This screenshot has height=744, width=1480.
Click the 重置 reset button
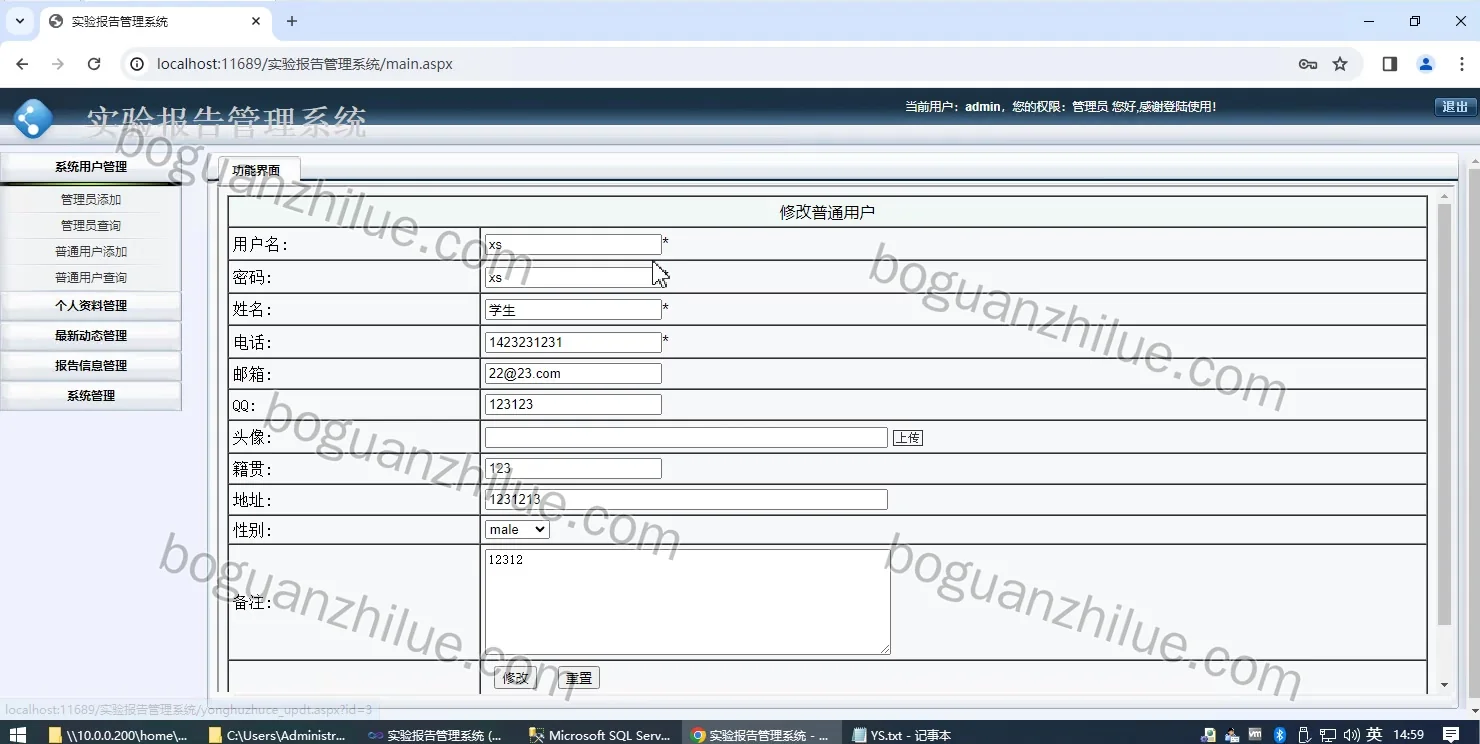(x=579, y=678)
